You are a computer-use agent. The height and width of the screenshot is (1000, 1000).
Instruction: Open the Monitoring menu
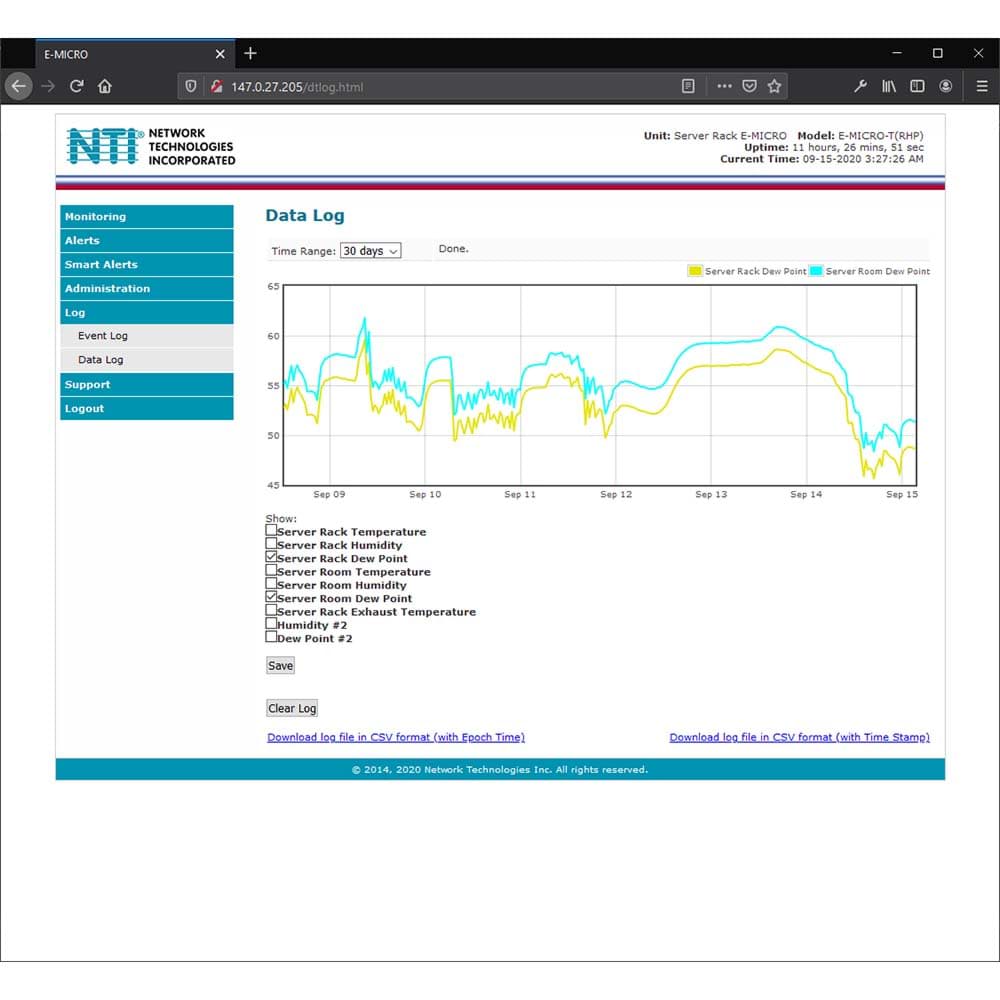pyautogui.click(x=147, y=217)
